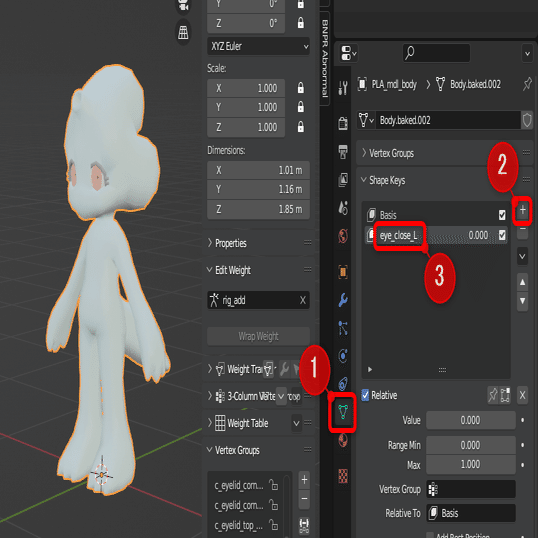Click the shape key Value slider
This screenshot has width=538, height=538.
(471, 420)
